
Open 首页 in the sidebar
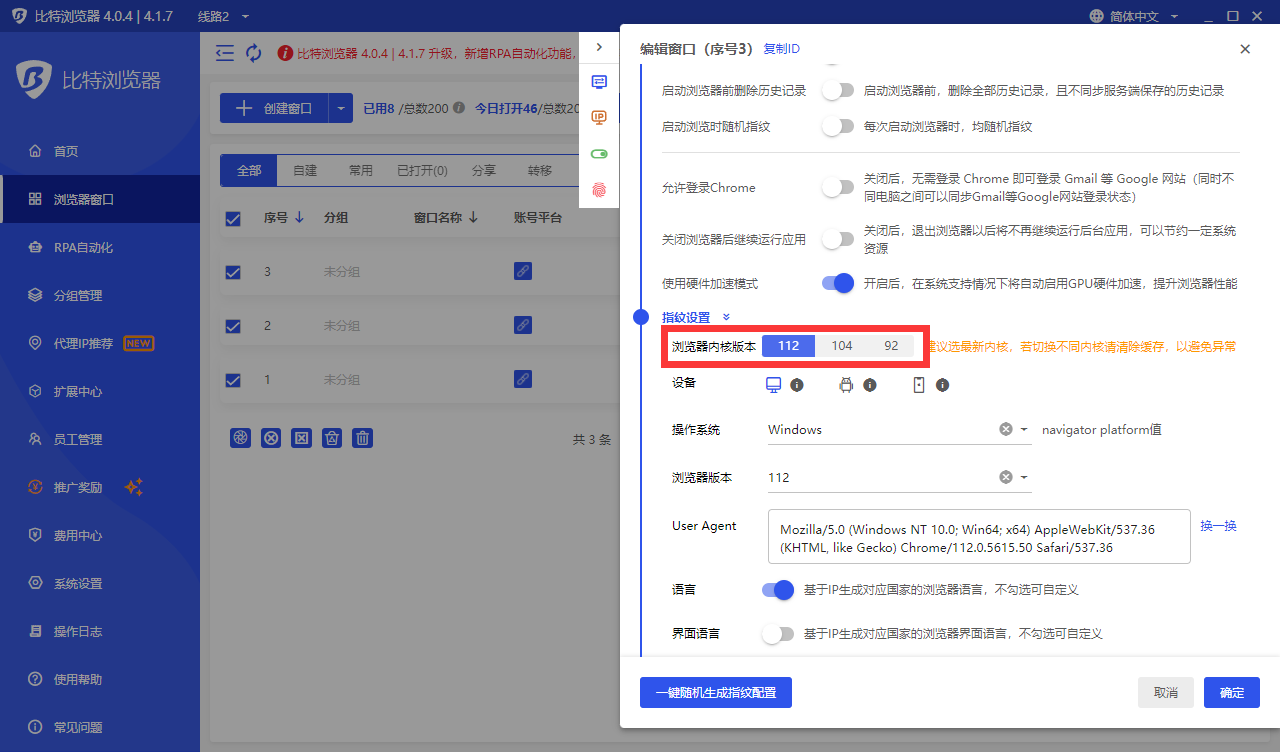(100, 151)
